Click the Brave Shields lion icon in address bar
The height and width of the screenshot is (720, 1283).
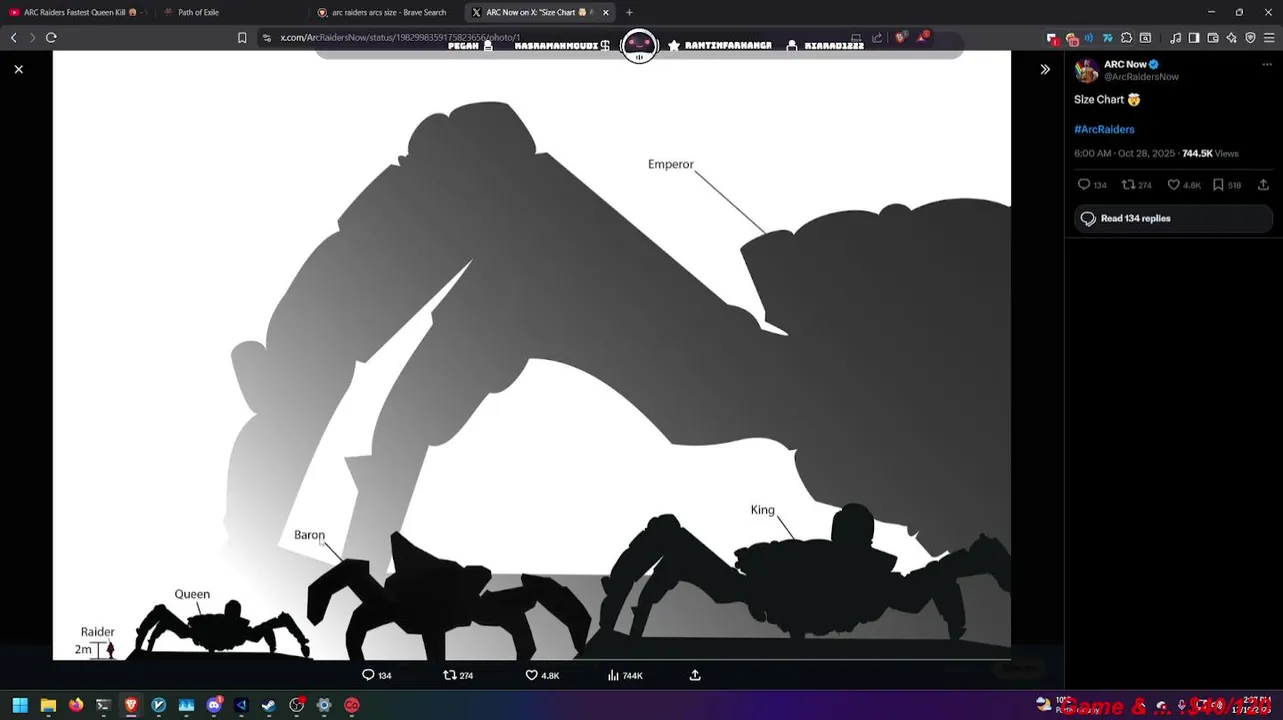click(x=901, y=38)
